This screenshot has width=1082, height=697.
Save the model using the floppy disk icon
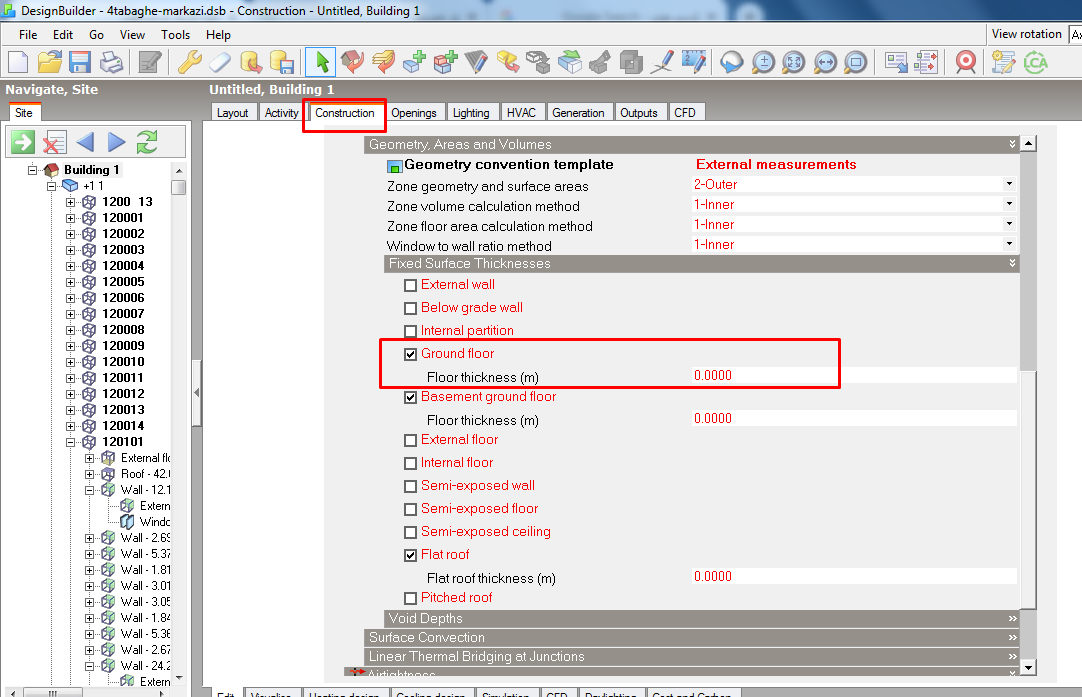tap(80, 62)
